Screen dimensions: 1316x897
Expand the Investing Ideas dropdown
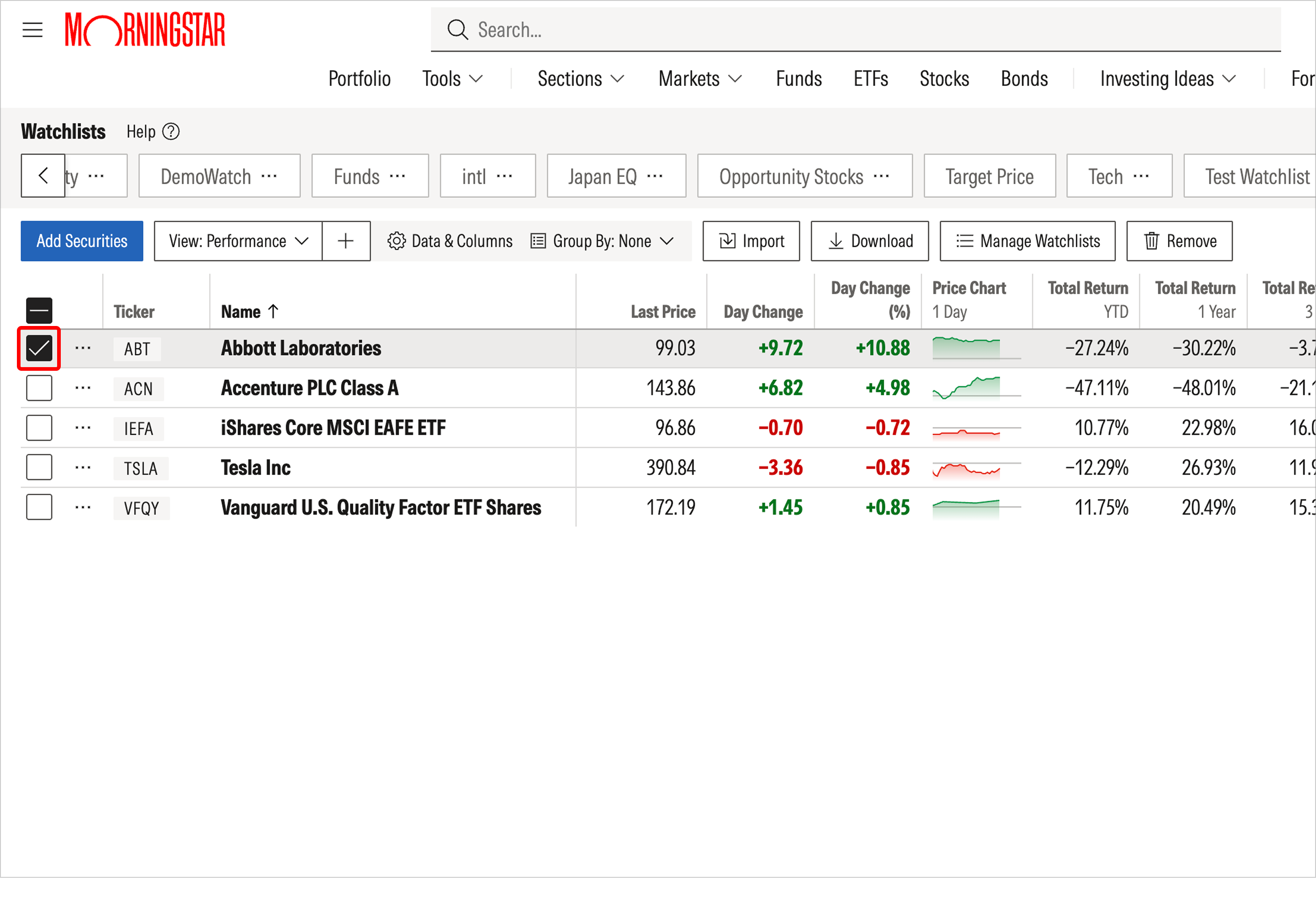point(1167,79)
